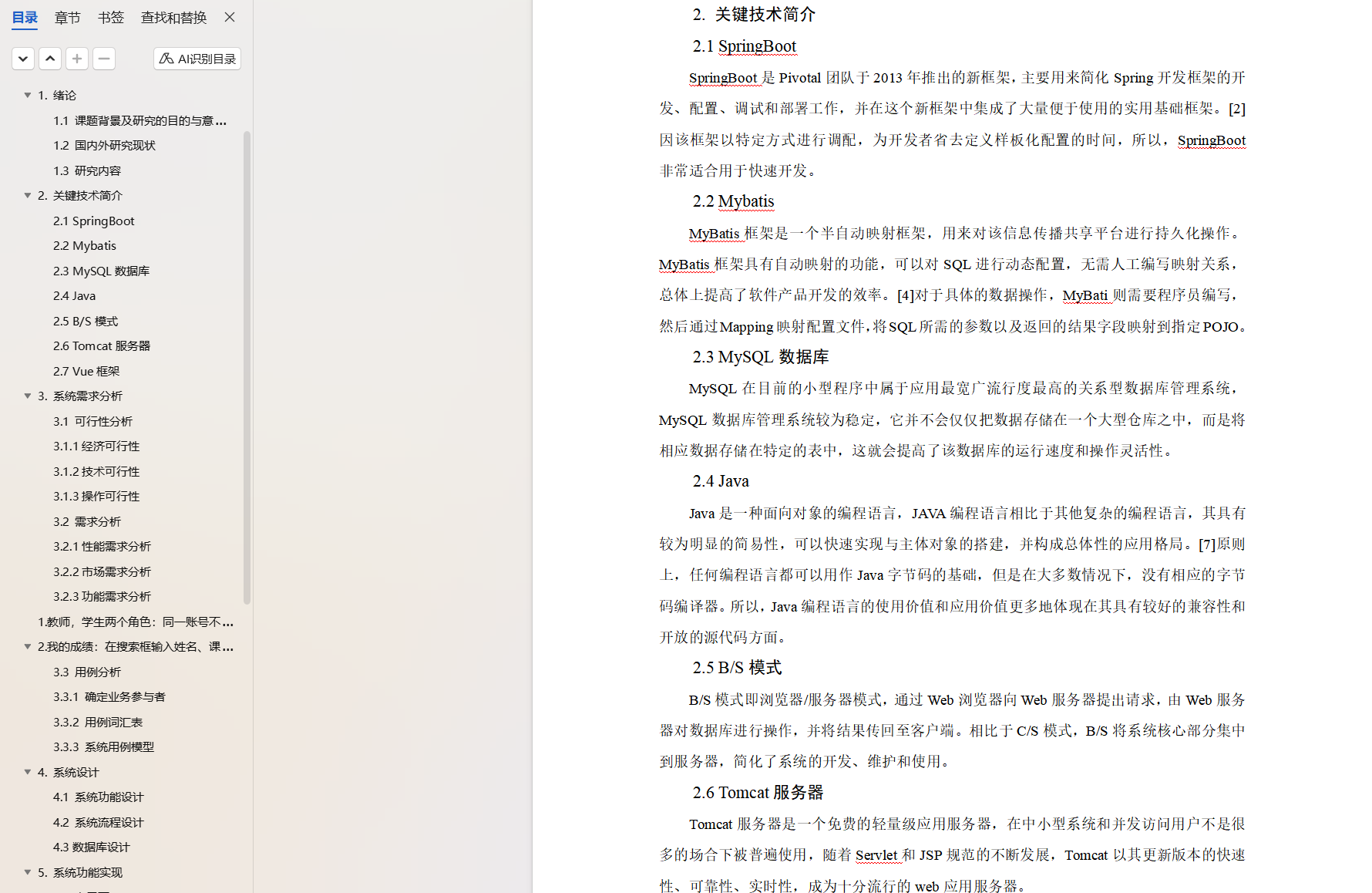Screen dimensions: 1372x893
Task: Run AI识别目录 to detect headings
Action: [x=197, y=59]
